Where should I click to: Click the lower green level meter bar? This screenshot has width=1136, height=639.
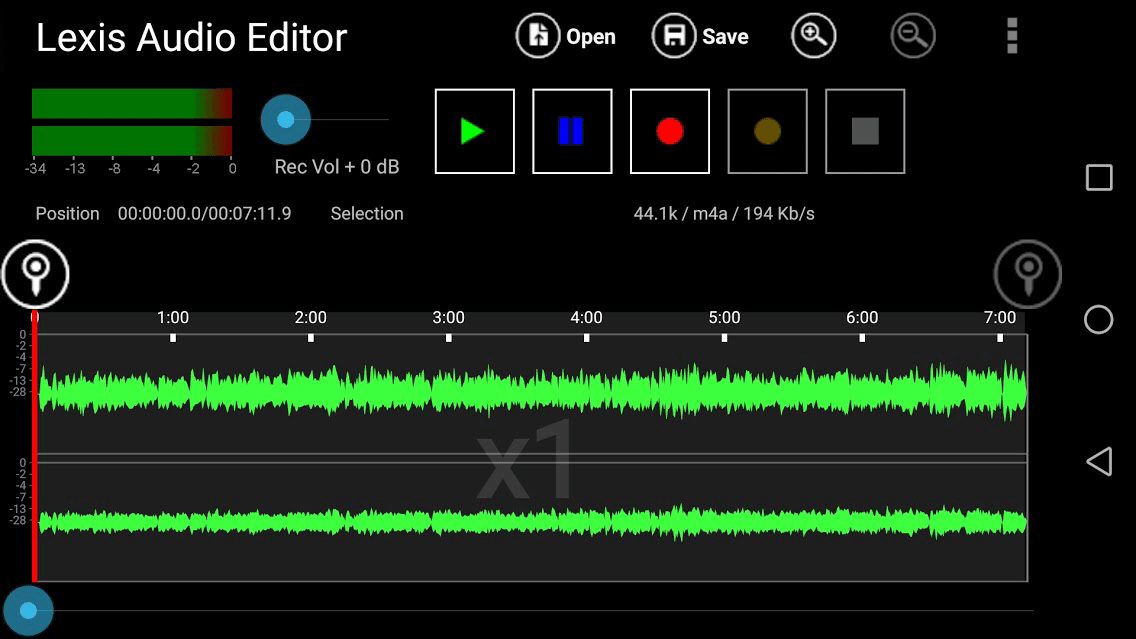(x=132, y=141)
